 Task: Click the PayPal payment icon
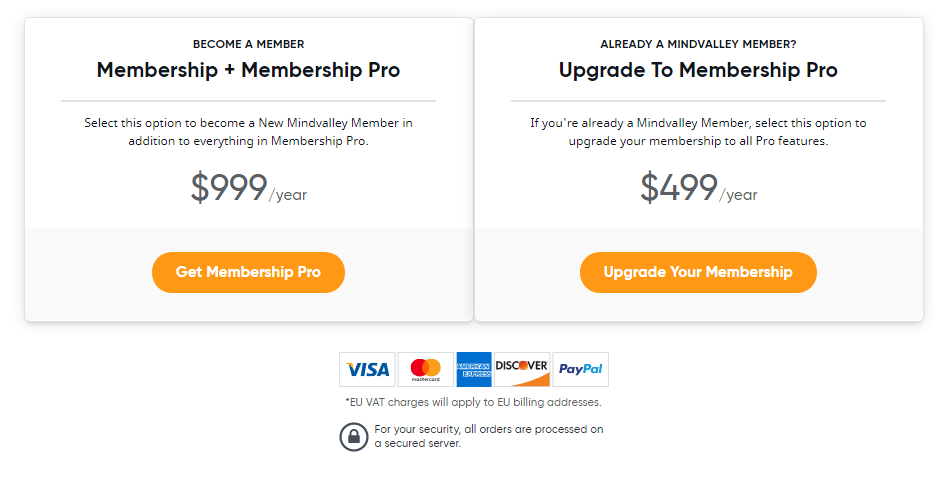pyautogui.click(x=580, y=369)
